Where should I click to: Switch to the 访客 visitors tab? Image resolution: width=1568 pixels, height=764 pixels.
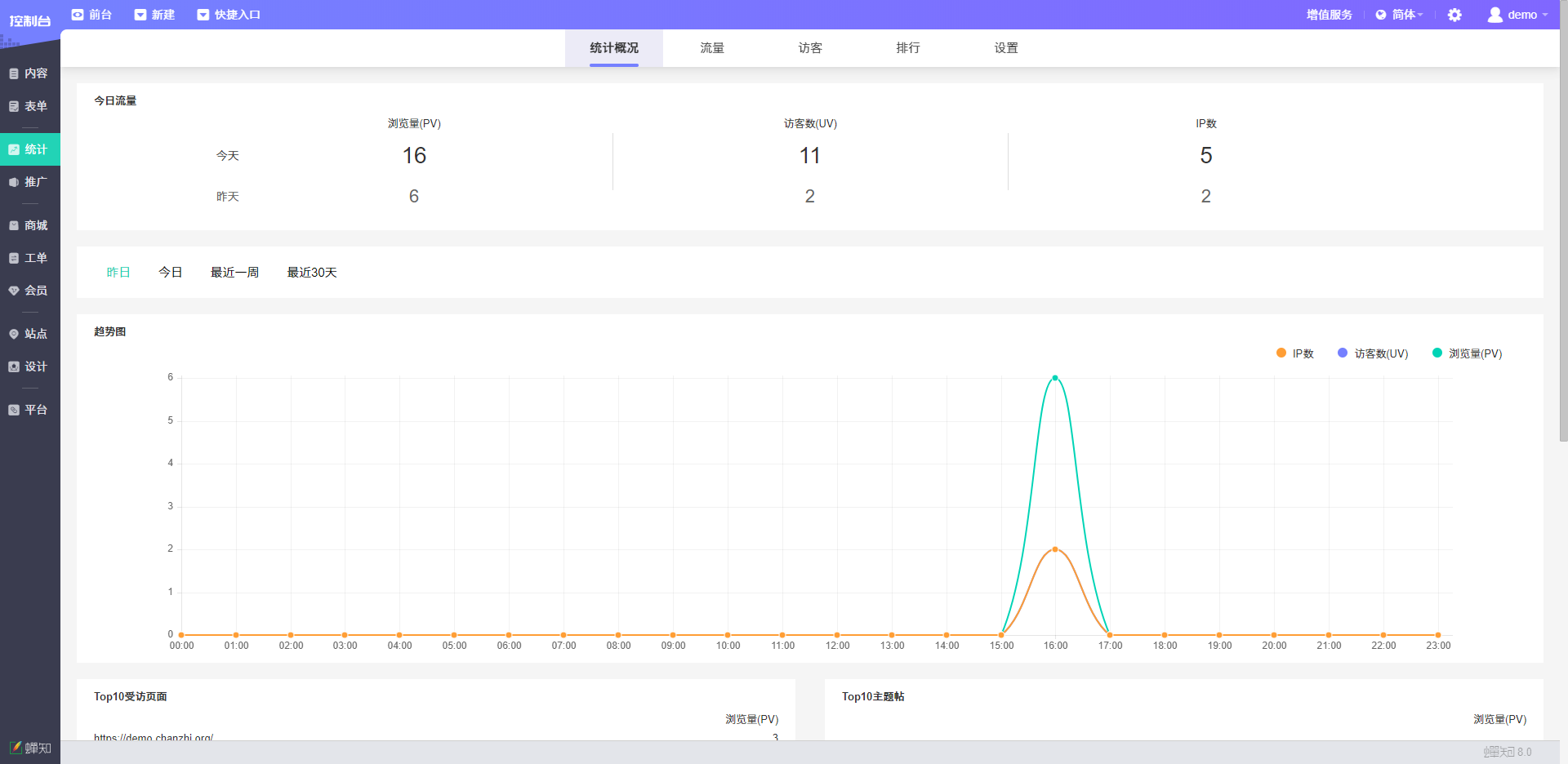tap(810, 48)
